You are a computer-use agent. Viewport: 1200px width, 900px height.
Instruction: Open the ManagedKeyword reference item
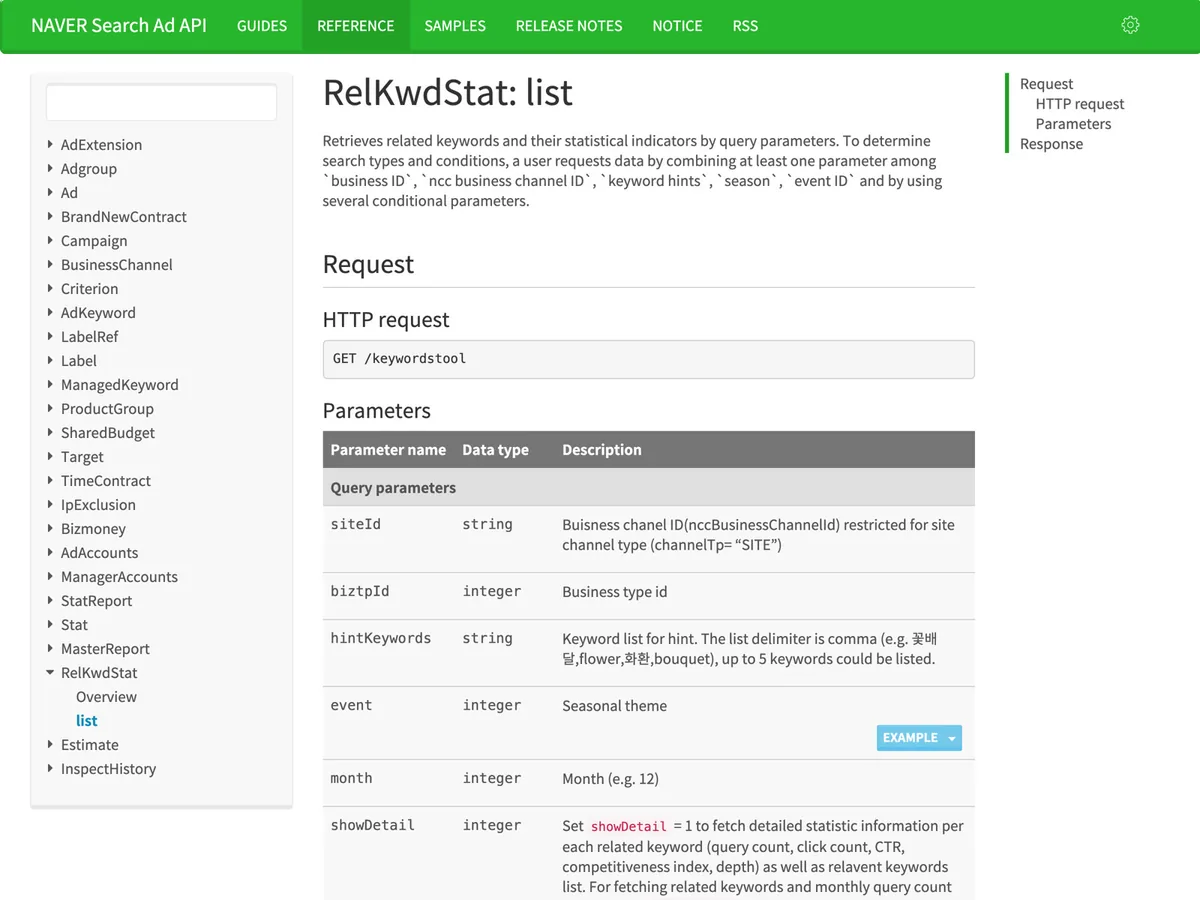click(x=120, y=385)
